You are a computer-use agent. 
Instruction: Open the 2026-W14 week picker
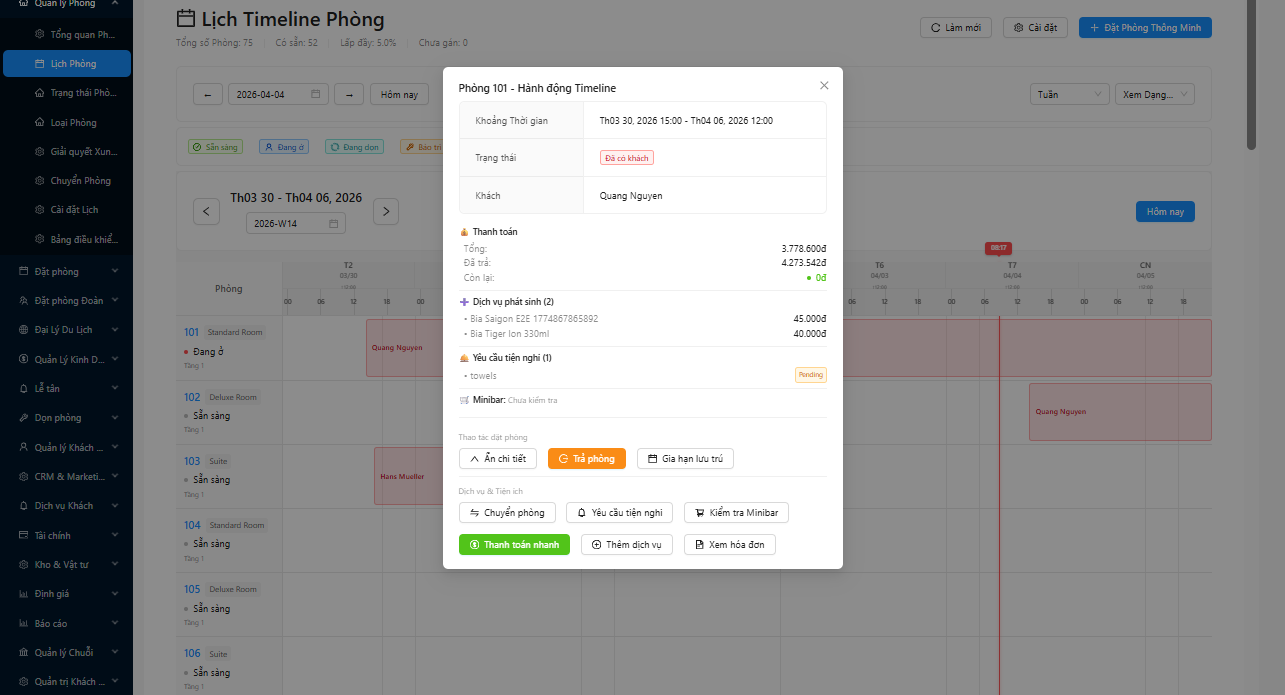coord(296,223)
